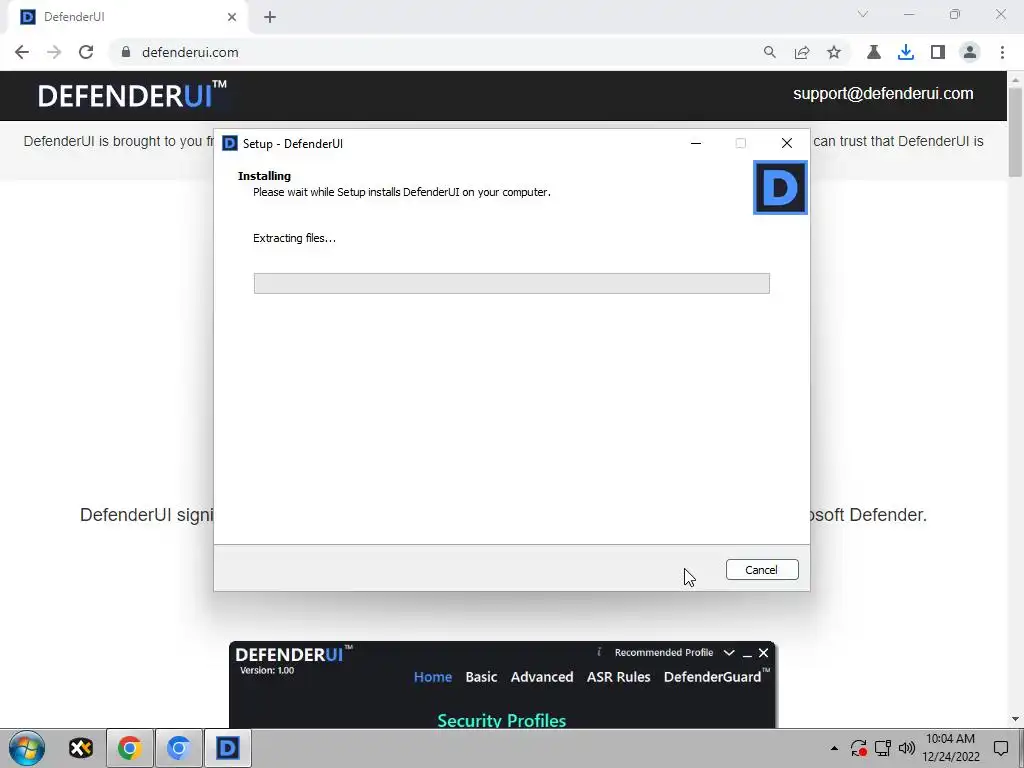Click the DefenderUI D logo in setup
Viewport: 1024px width, 768px height.
pyautogui.click(x=780, y=187)
